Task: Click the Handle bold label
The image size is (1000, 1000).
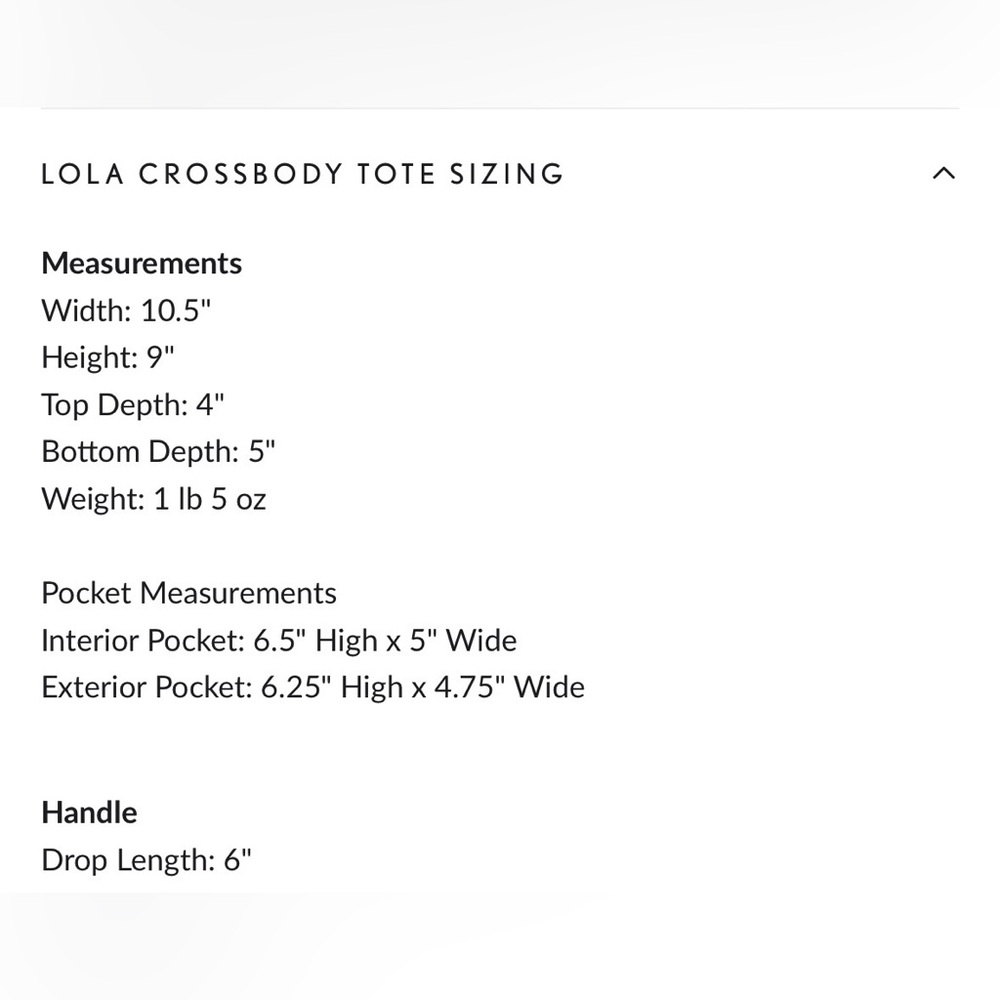Action: [89, 812]
